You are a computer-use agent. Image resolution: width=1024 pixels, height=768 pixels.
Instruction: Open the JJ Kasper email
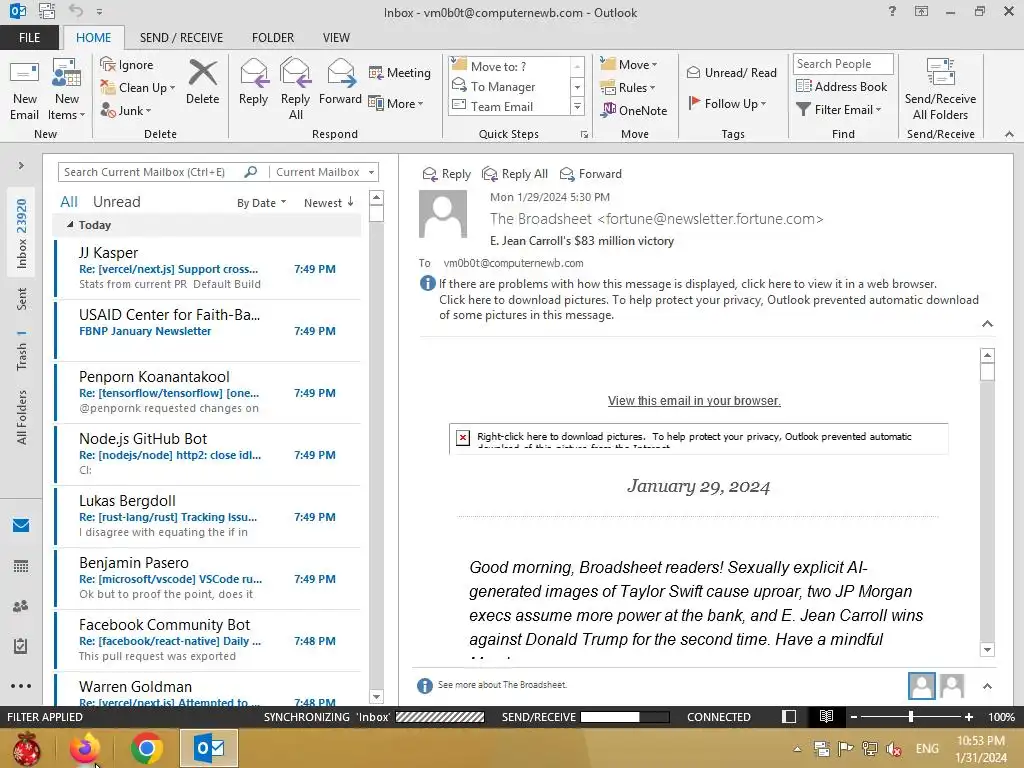pyautogui.click(x=208, y=268)
